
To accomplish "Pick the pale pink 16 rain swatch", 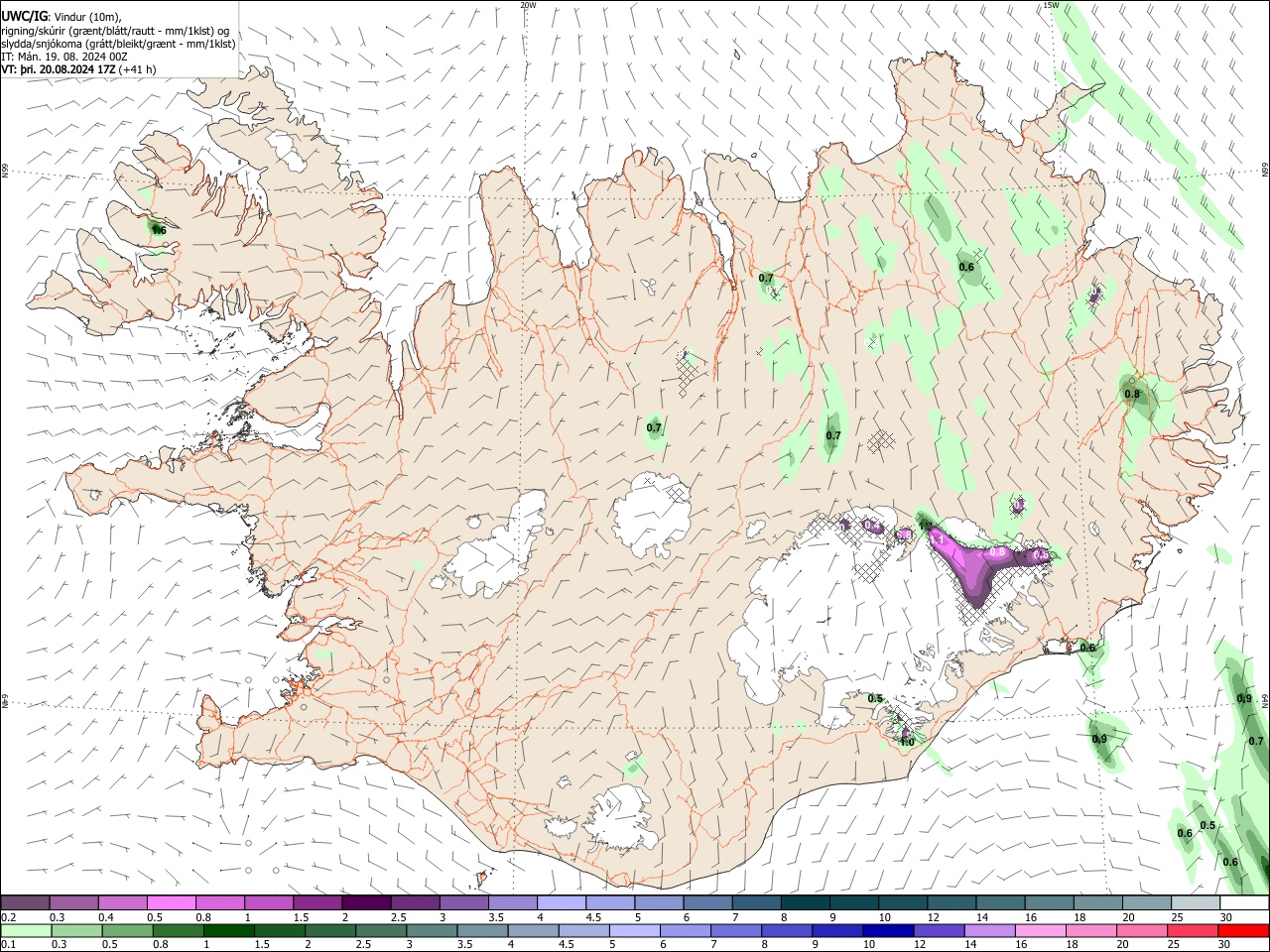I will coord(1039,930).
